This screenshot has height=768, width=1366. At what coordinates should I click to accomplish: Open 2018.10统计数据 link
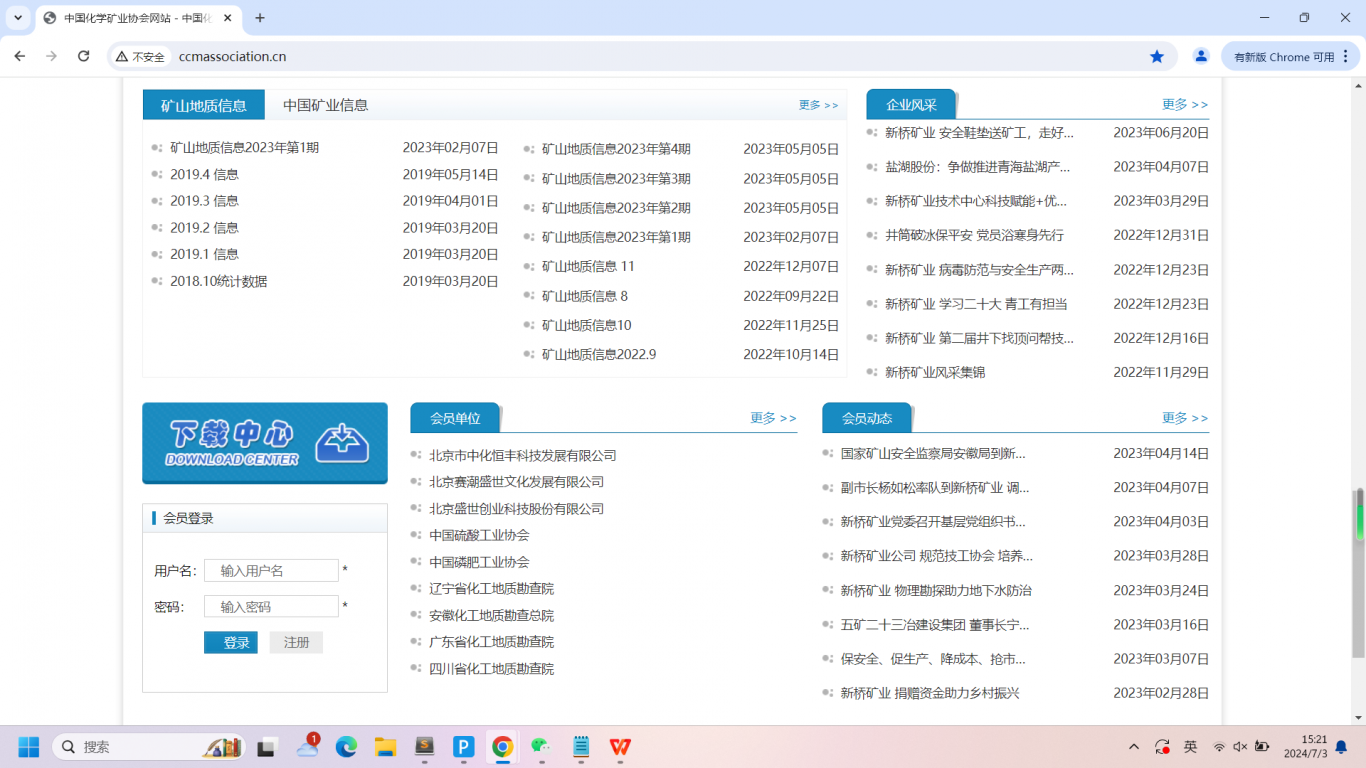pos(218,281)
